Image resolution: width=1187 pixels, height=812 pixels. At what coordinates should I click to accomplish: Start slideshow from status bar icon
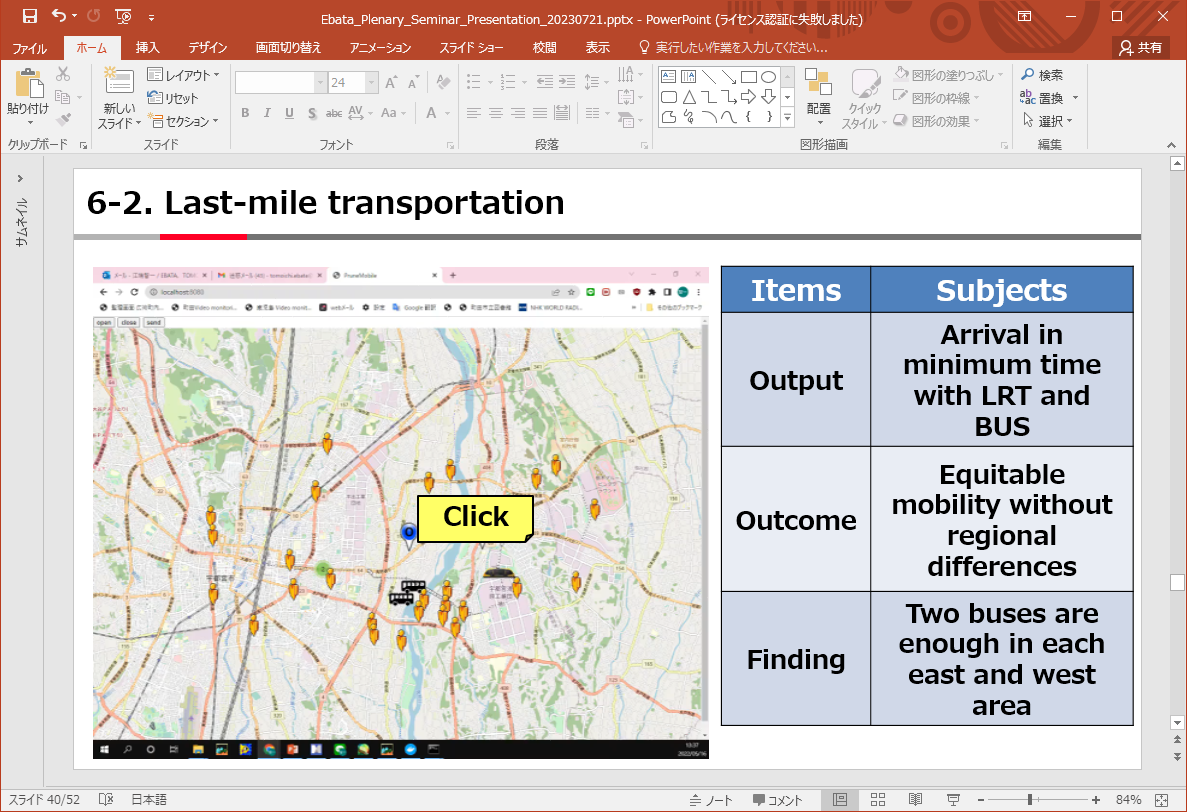[951, 800]
